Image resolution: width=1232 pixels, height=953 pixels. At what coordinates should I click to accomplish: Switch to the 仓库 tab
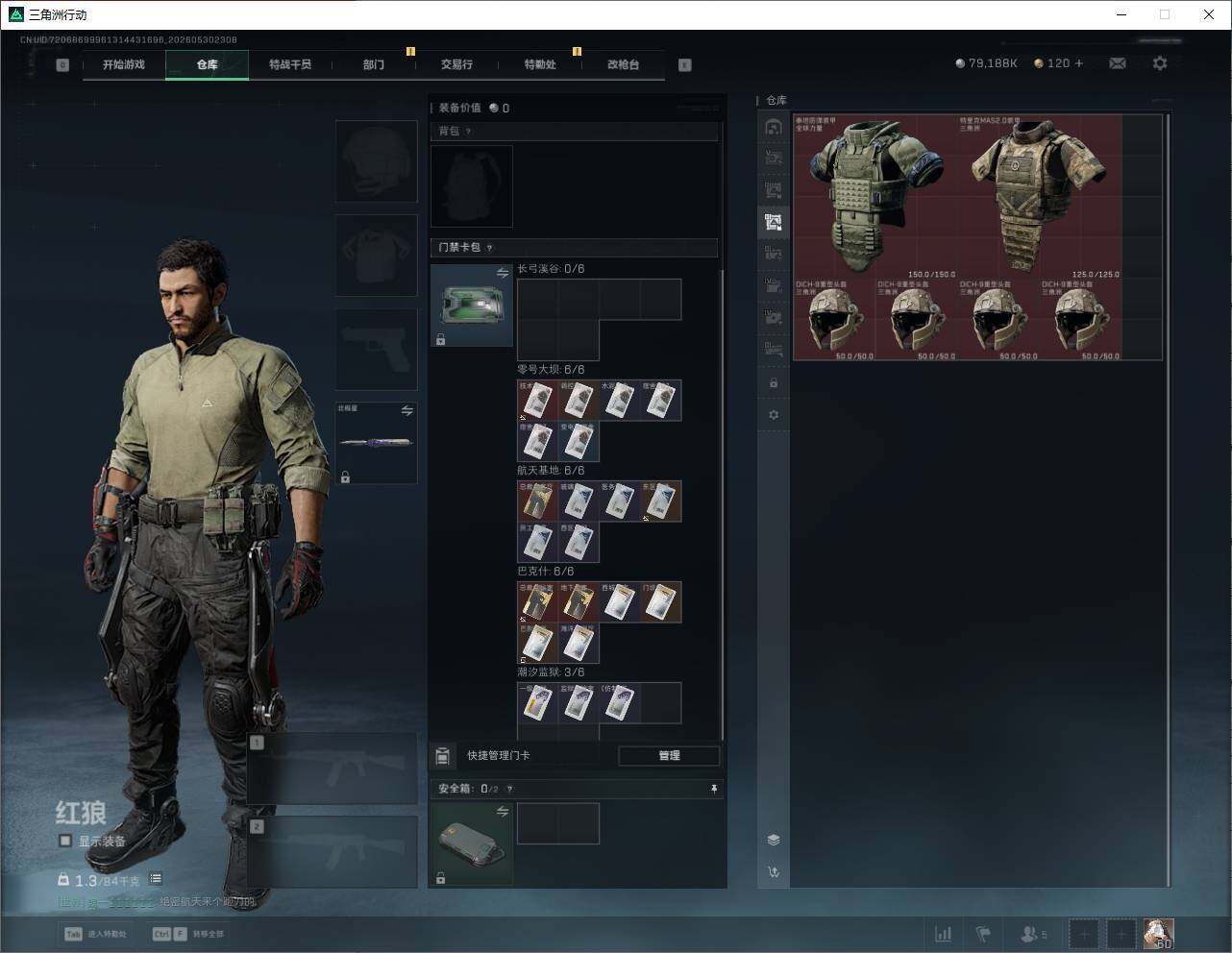pos(208,64)
